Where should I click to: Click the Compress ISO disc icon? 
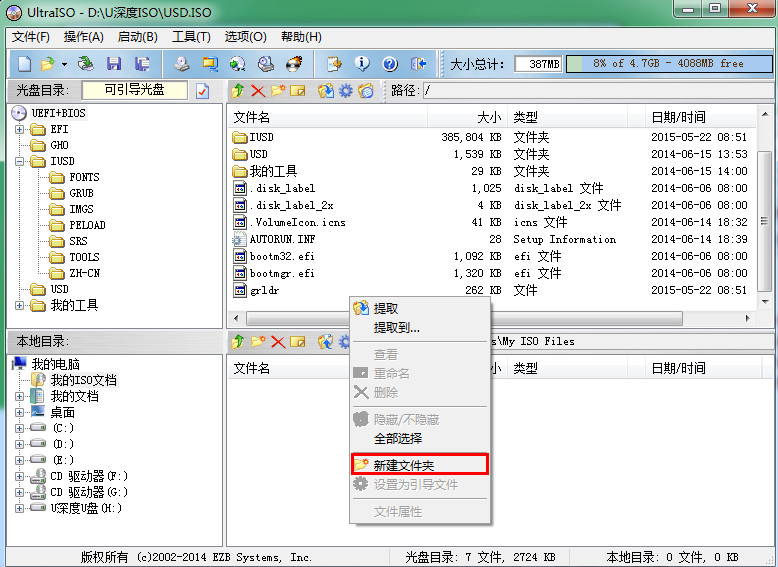pos(238,64)
